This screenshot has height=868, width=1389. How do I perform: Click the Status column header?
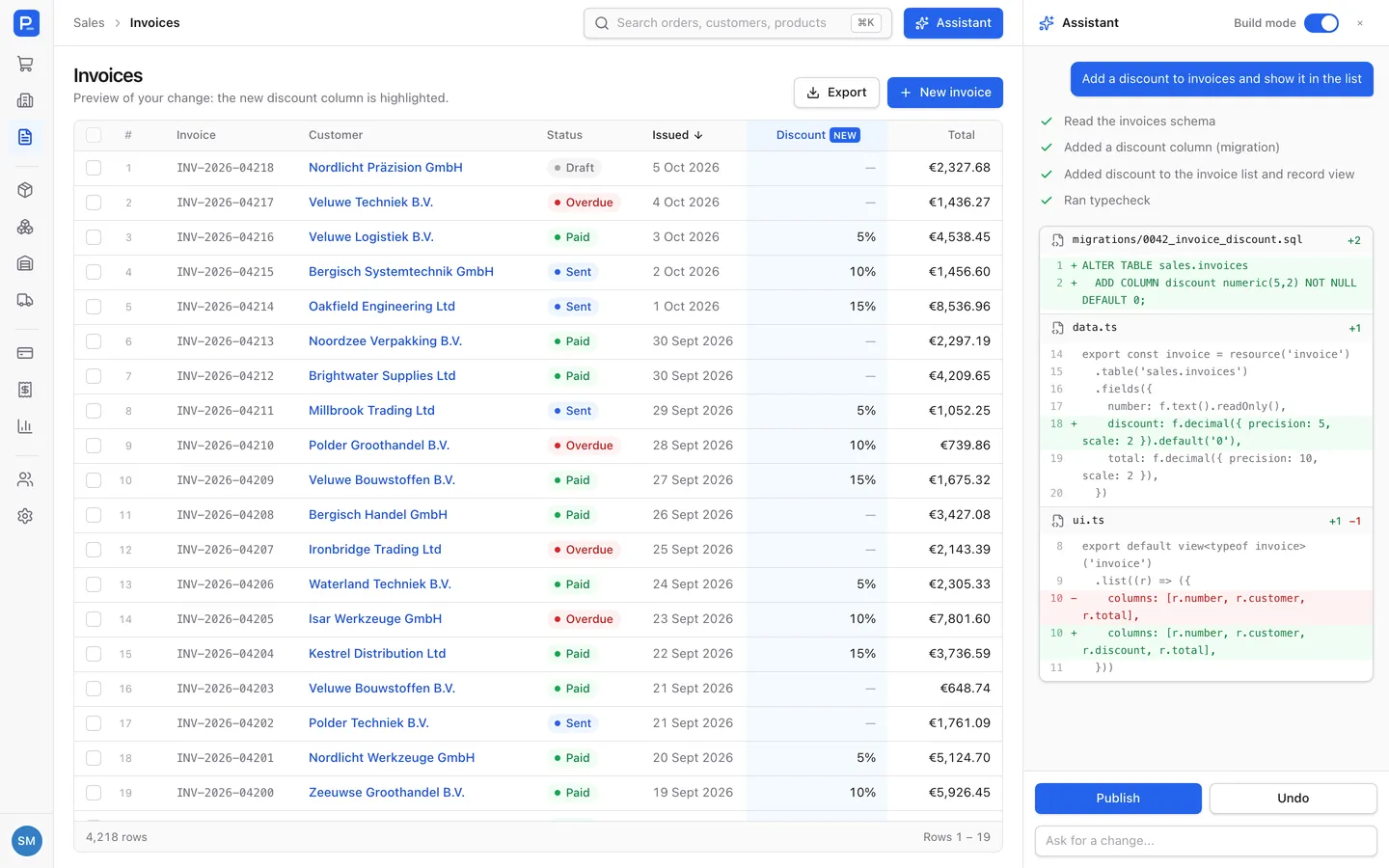564,135
